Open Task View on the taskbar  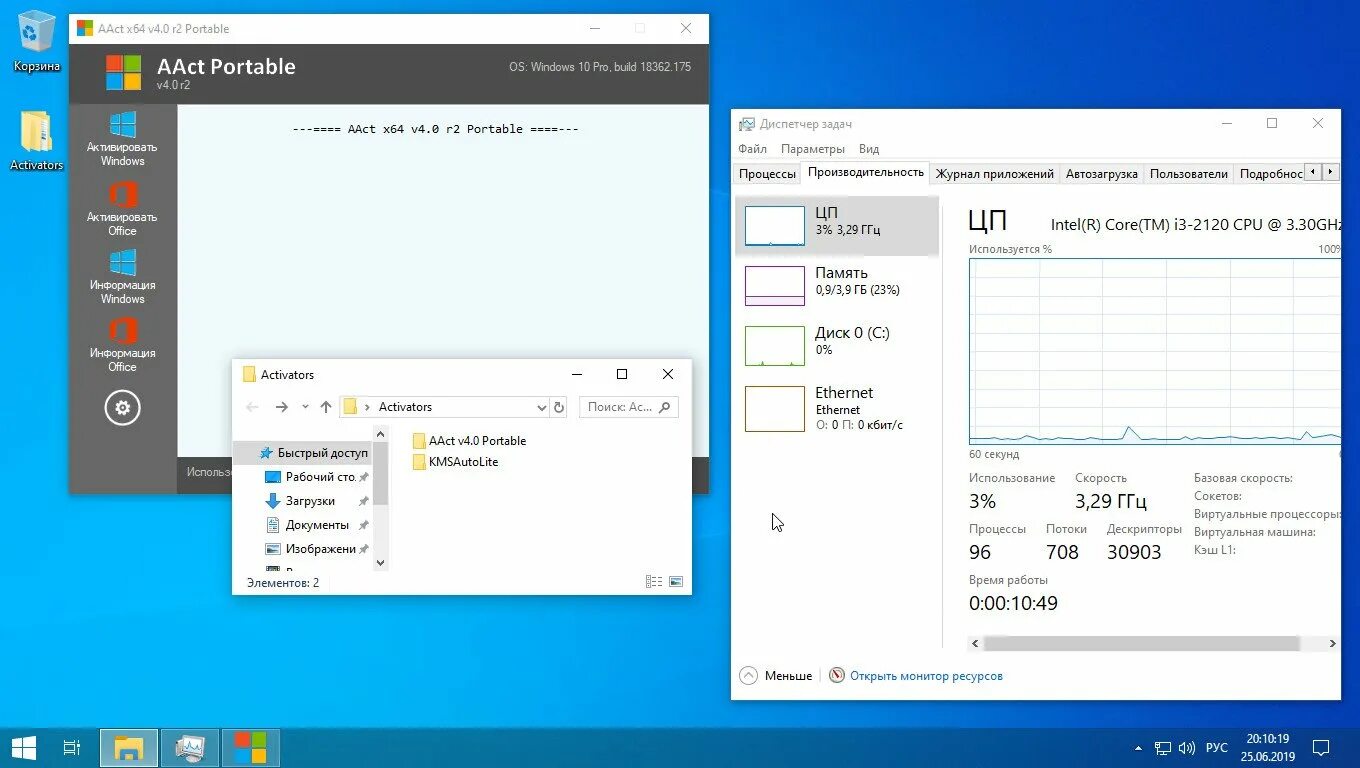[72, 747]
